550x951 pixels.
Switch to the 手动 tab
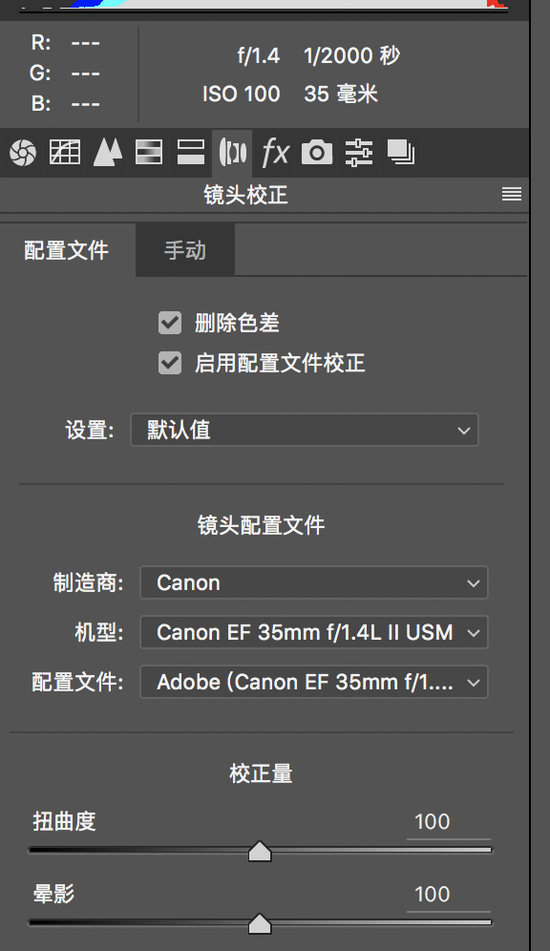point(185,250)
